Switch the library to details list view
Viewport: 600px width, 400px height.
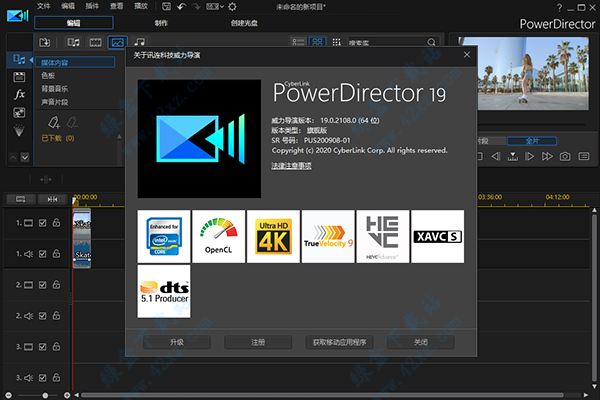coord(298,42)
